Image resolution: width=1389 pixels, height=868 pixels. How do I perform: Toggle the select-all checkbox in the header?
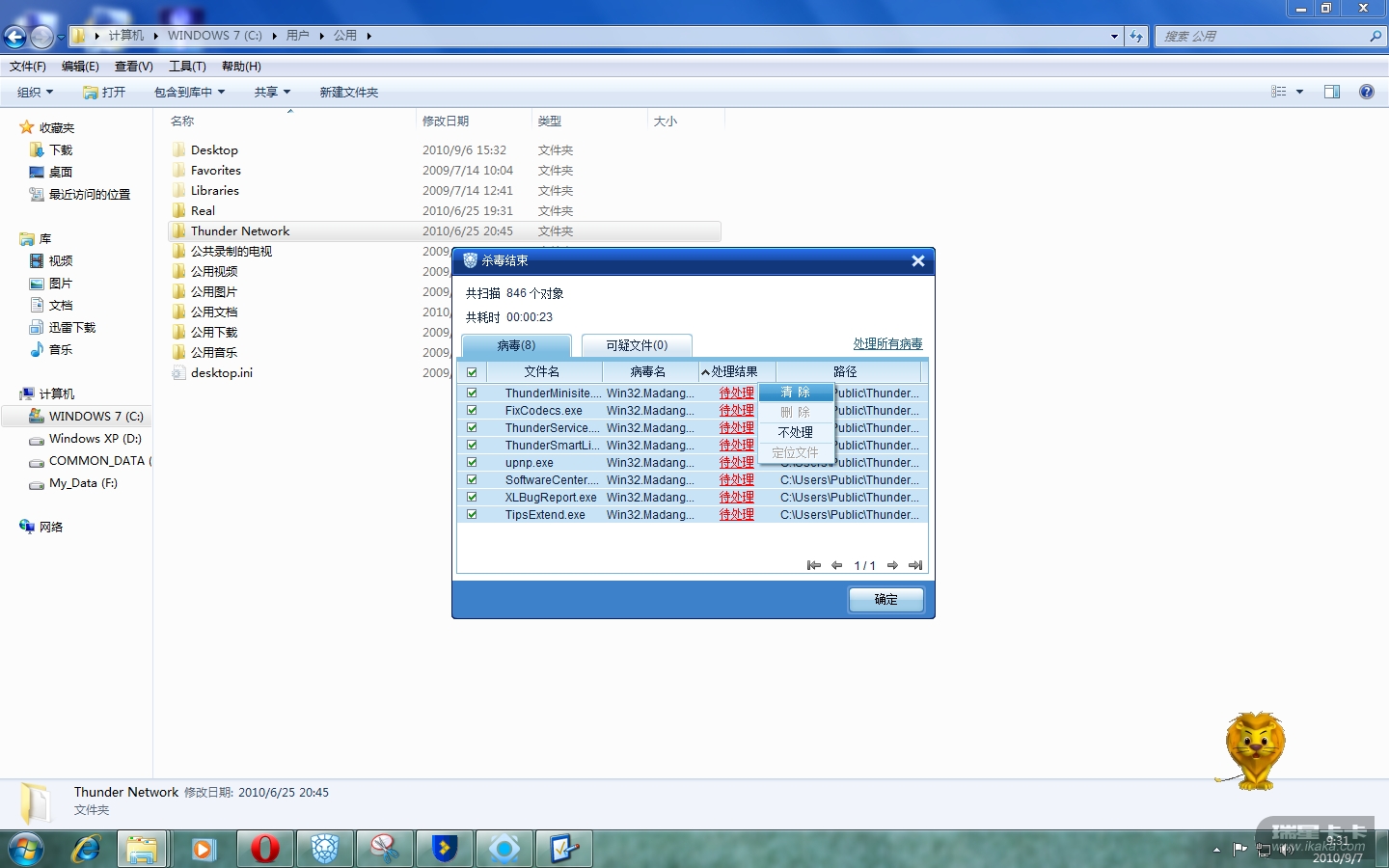472,372
